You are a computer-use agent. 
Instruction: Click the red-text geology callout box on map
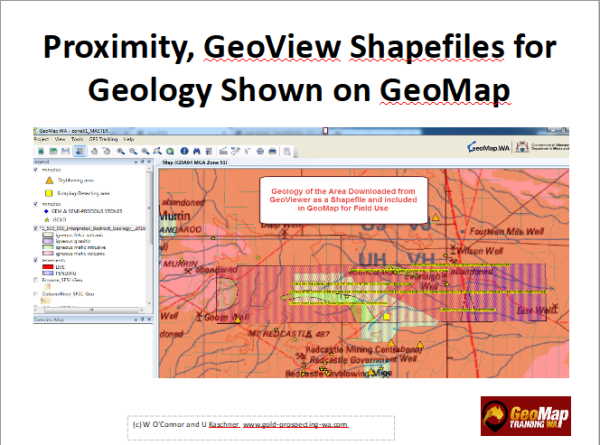point(343,200)
